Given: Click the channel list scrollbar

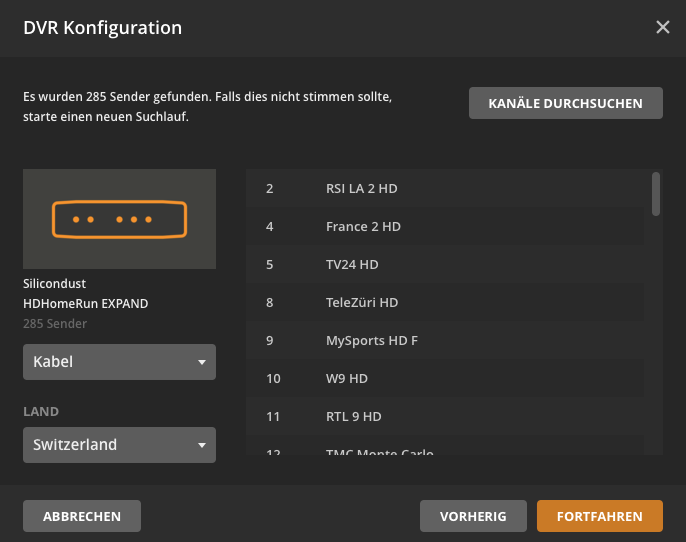Looking at the screenshot, I should point(656,193).
